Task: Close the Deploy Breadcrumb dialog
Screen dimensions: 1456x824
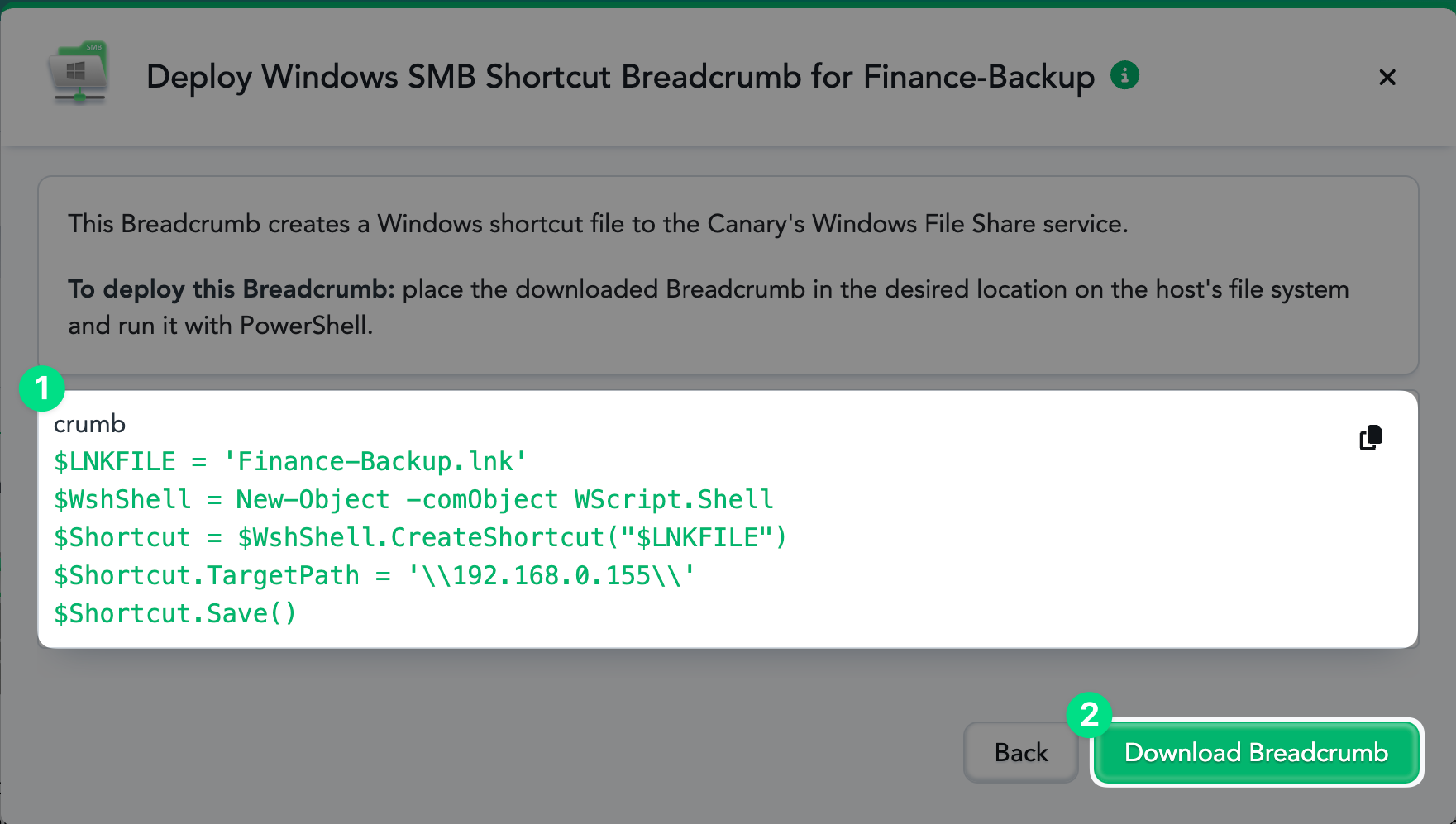Action: point(1387,77)
